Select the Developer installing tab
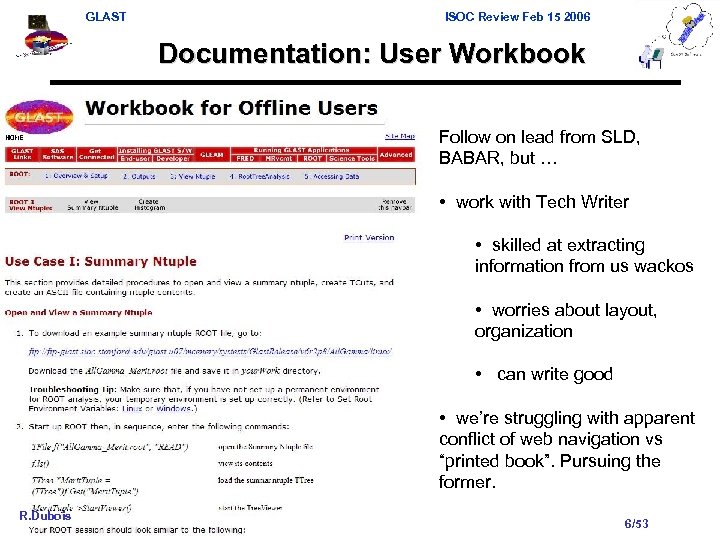Viewport: 720px width, 540px height. point(172,158)
